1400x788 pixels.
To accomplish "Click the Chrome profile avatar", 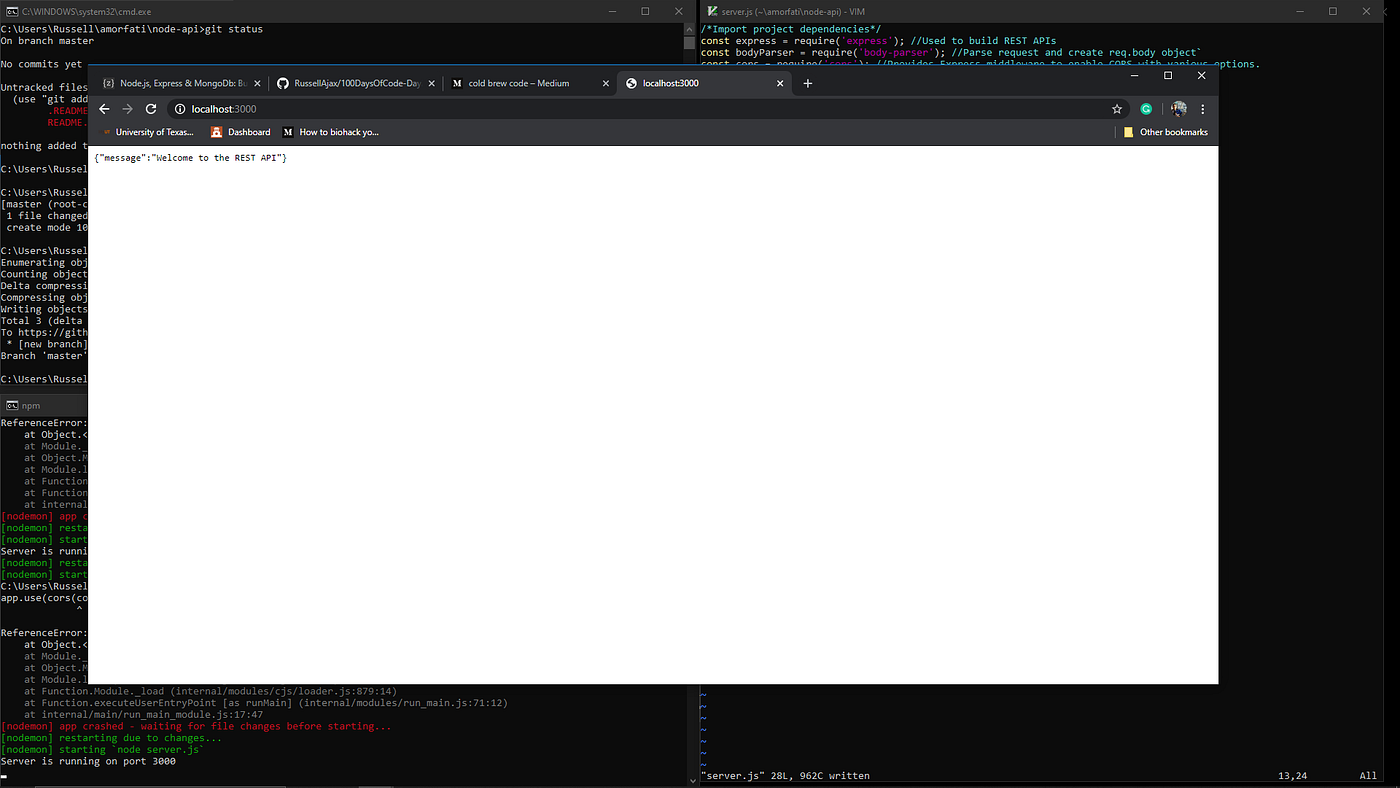I will (1178, 109).
